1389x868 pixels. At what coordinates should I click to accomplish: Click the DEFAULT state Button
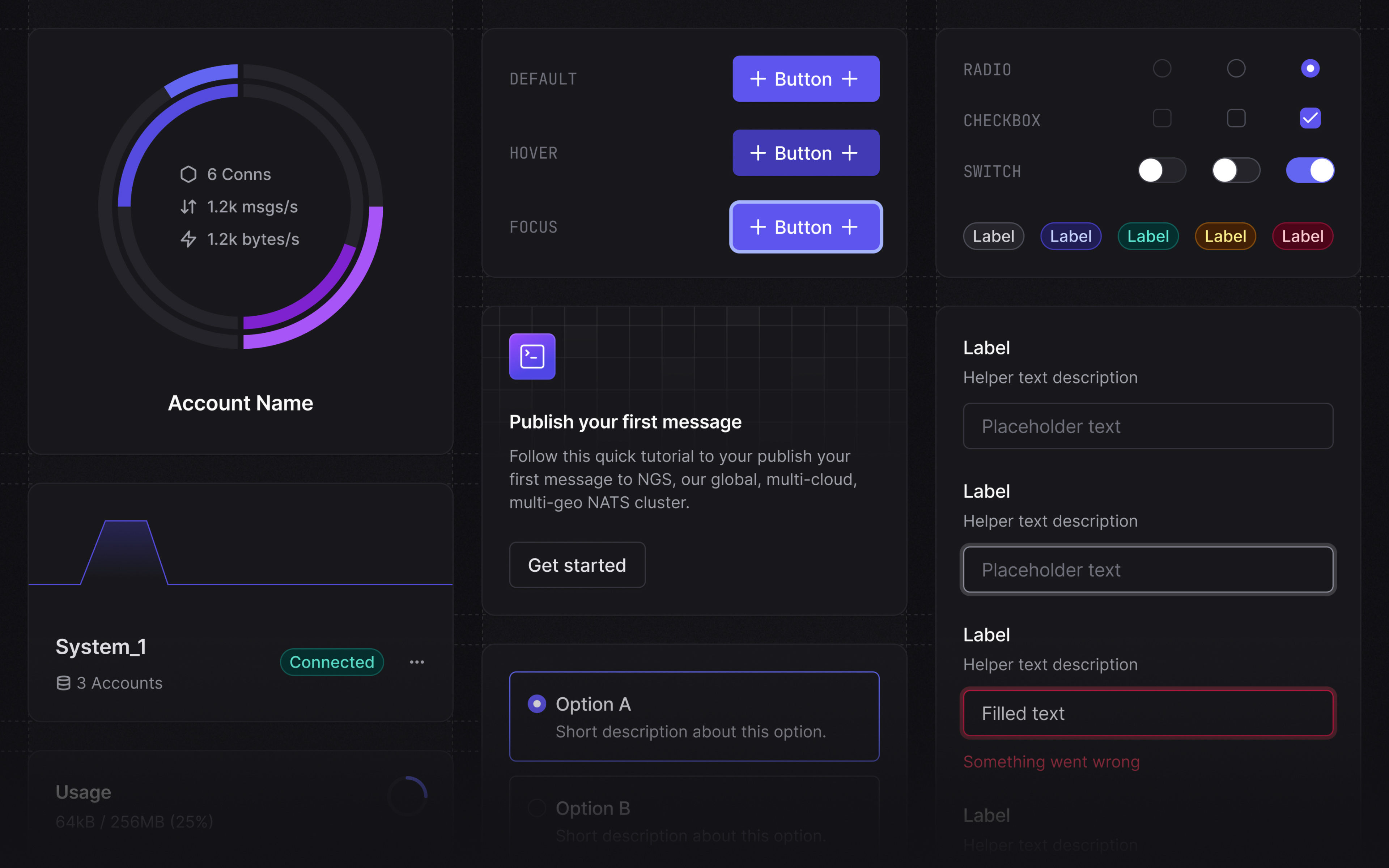click(806, 78)
